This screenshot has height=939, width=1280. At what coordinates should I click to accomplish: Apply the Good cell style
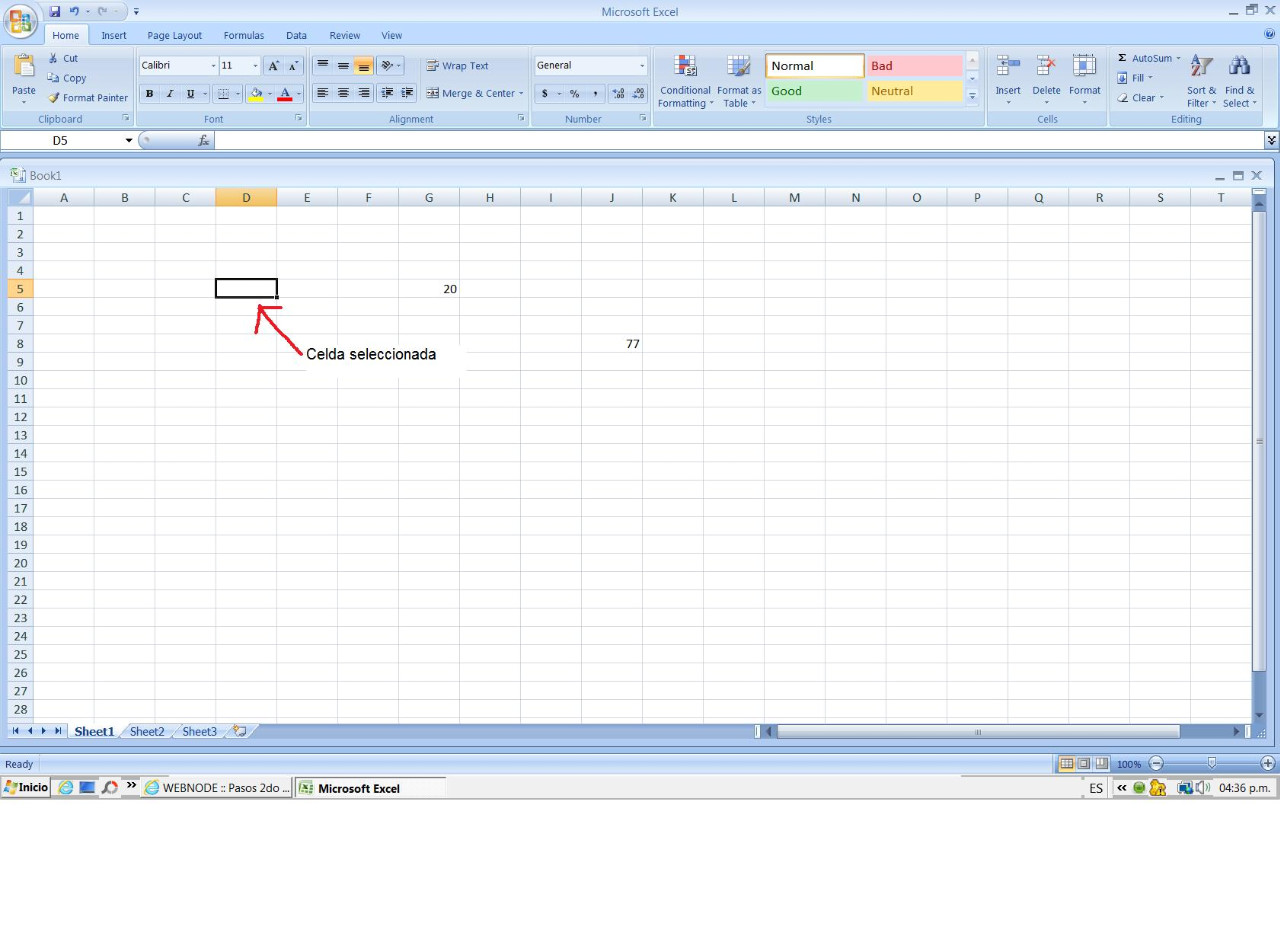pos(815,91)
